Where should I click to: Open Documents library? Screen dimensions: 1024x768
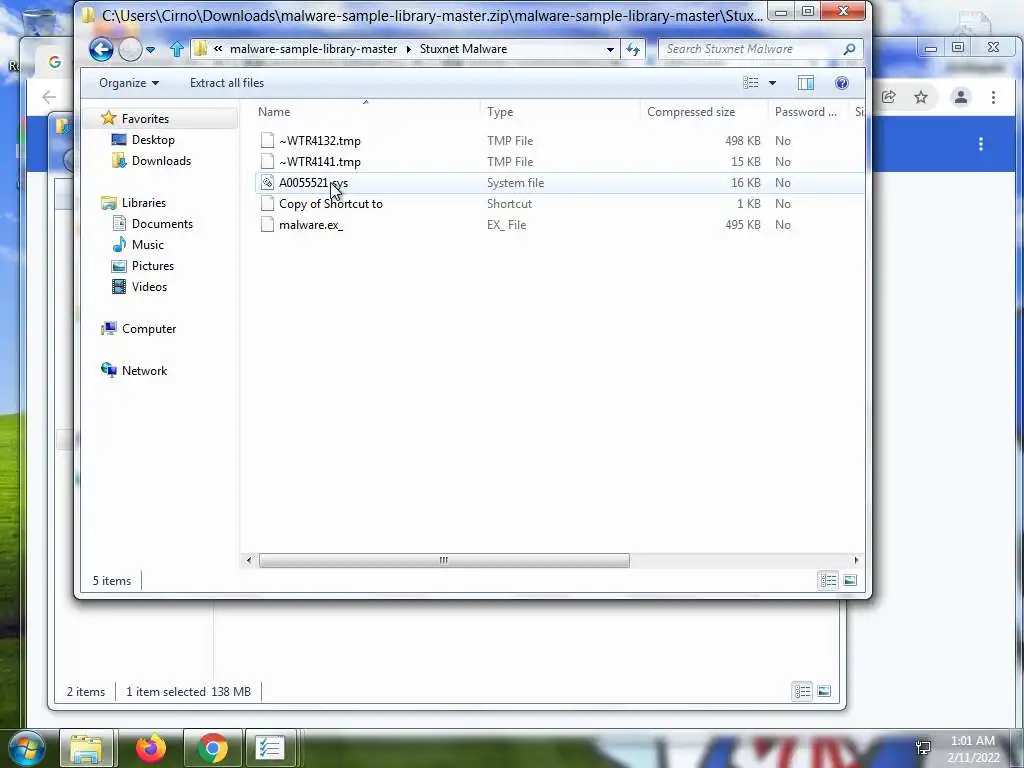(x=162, y=224)
